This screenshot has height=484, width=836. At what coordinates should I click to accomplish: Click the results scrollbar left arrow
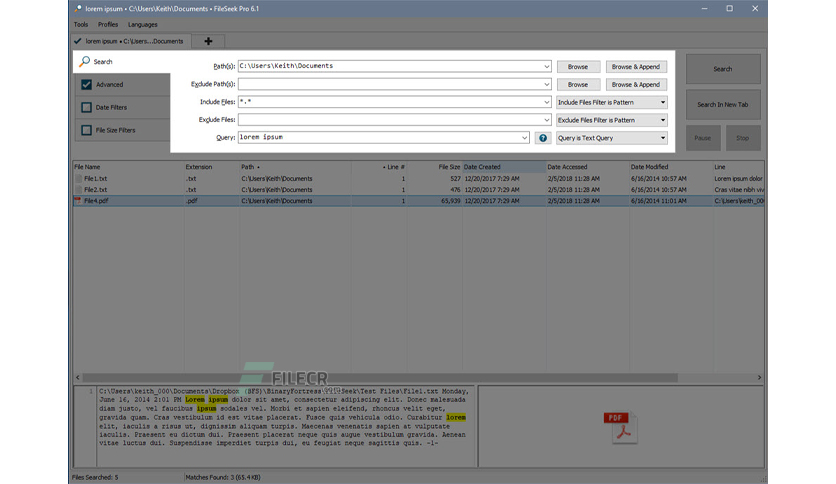pyautogui.click(x=78, y=377)
